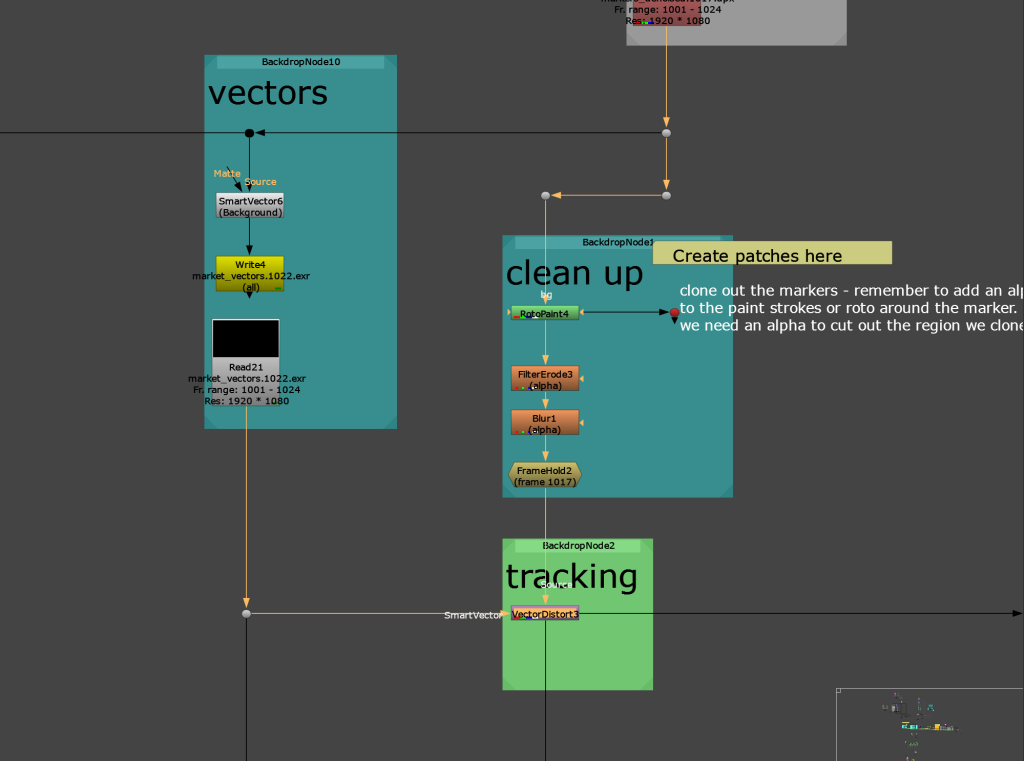Click the Read21 node thumbnail
Screen dimensions: 1024x761
pos(246,338)
